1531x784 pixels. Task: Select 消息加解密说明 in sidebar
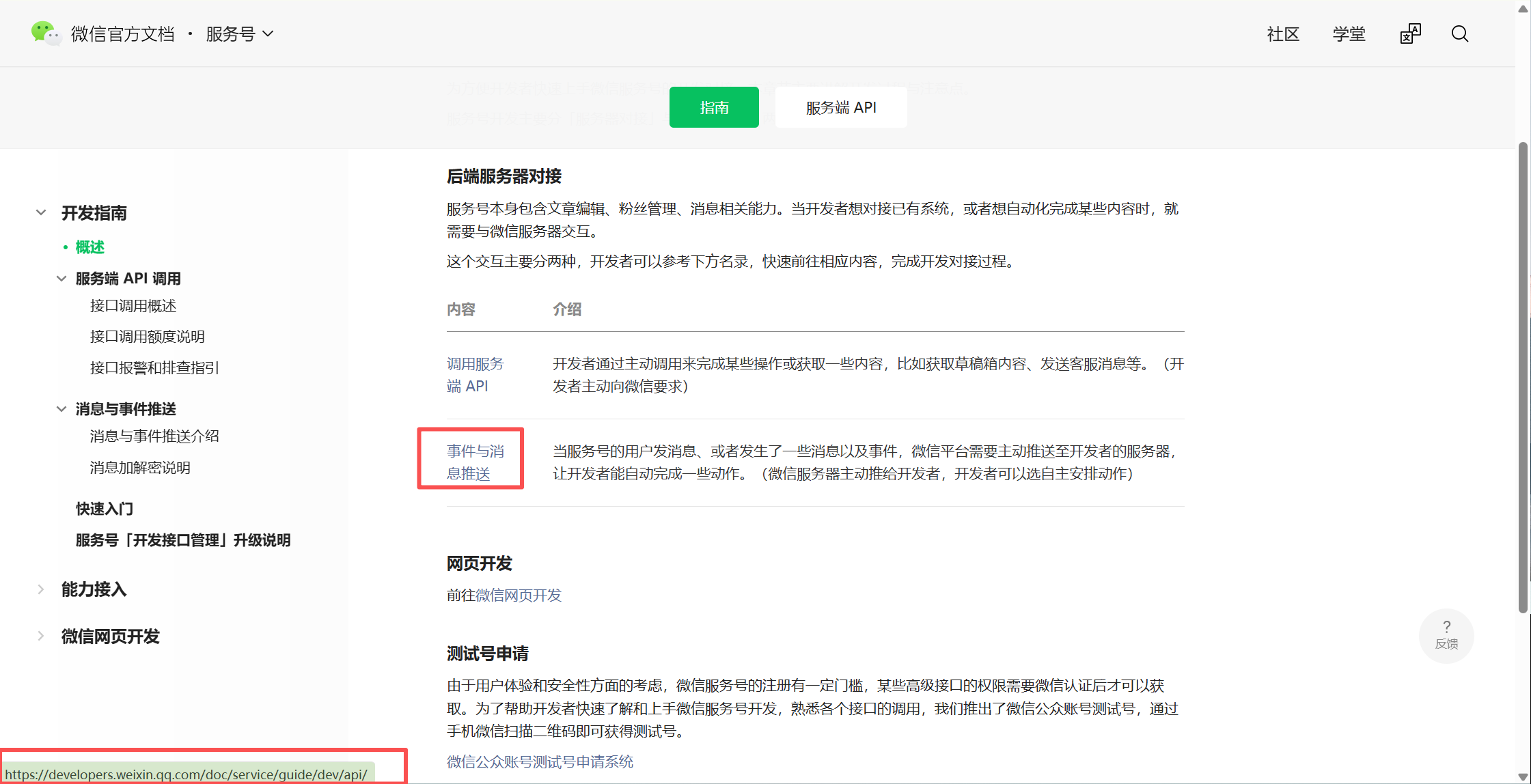tap(140, 468)
